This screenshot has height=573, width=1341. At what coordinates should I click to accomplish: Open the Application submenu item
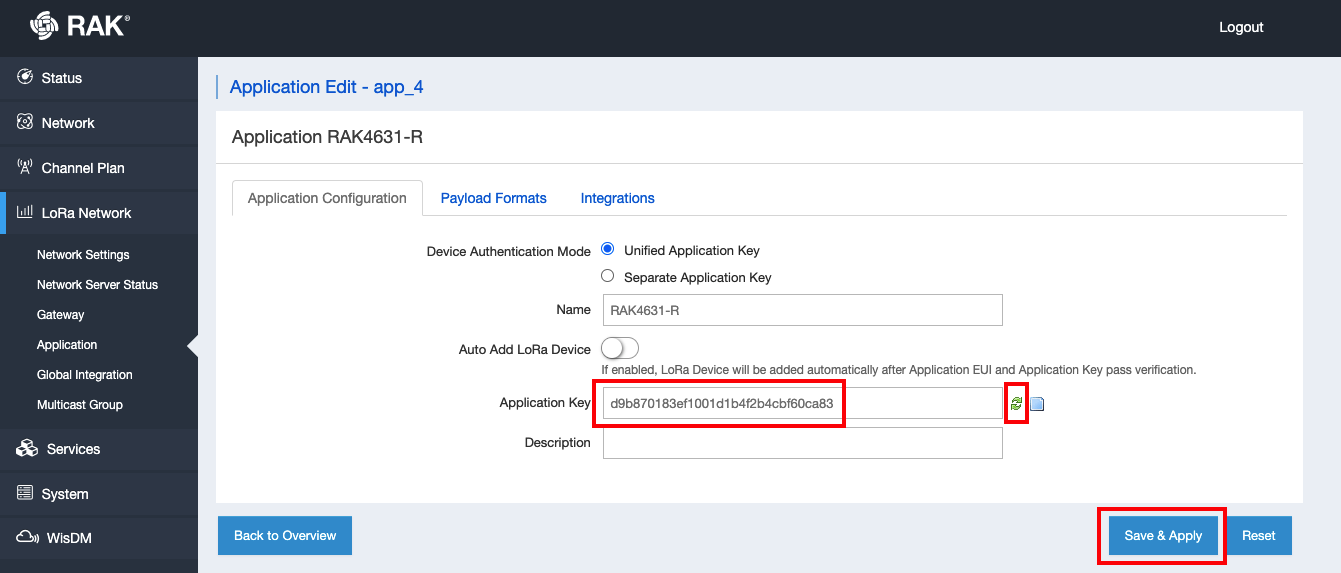67,345
